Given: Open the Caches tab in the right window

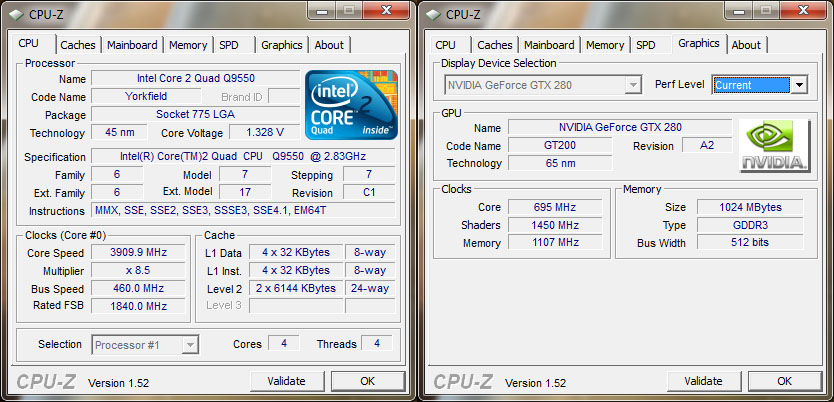Looking at the screenshot, I should click(x=495, y=45).
